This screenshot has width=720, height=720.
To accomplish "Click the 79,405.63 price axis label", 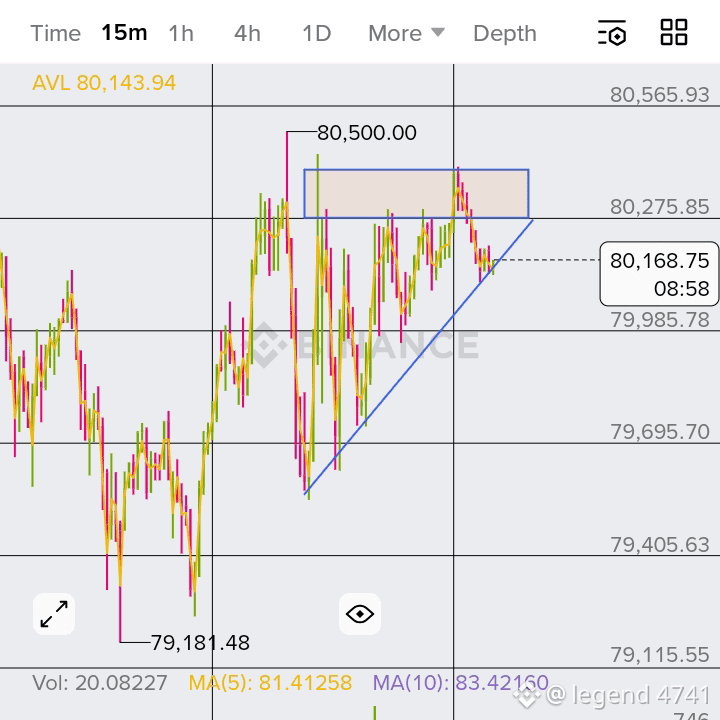I will pyautogui.click(x=659, y=545).
